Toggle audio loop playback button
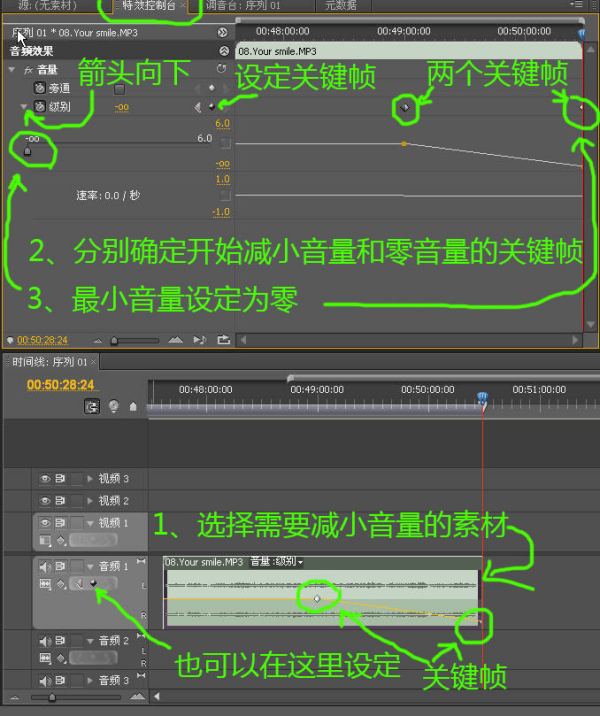The height and width of the screenshot is (716, 600). tap(224, 340)
